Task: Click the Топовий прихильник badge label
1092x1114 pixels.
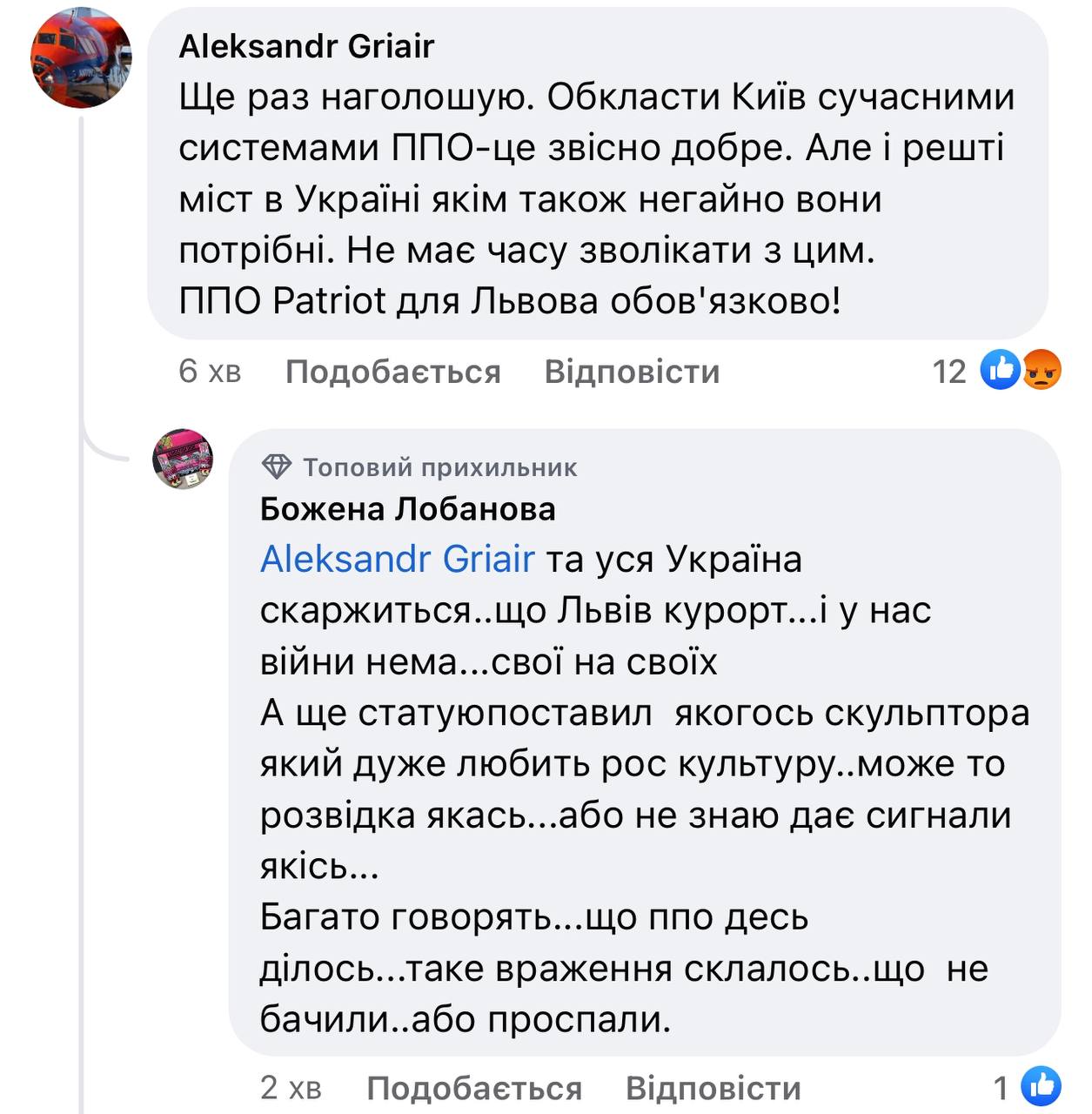Action: point(439,467)
